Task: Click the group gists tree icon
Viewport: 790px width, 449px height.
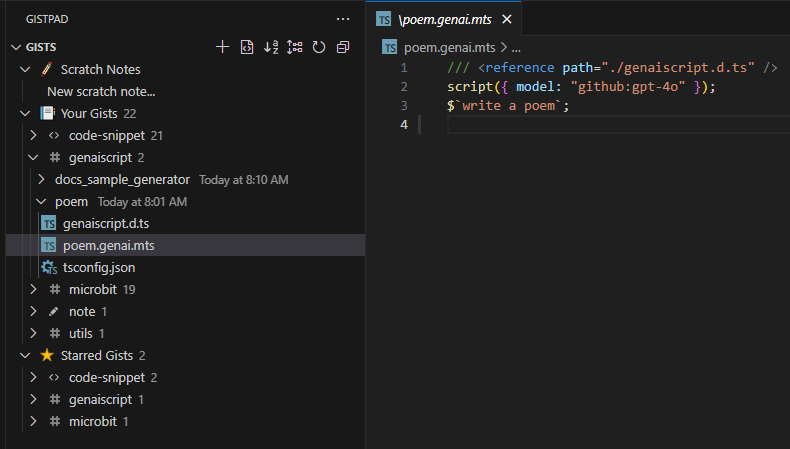Action: [x=295, y=47]
